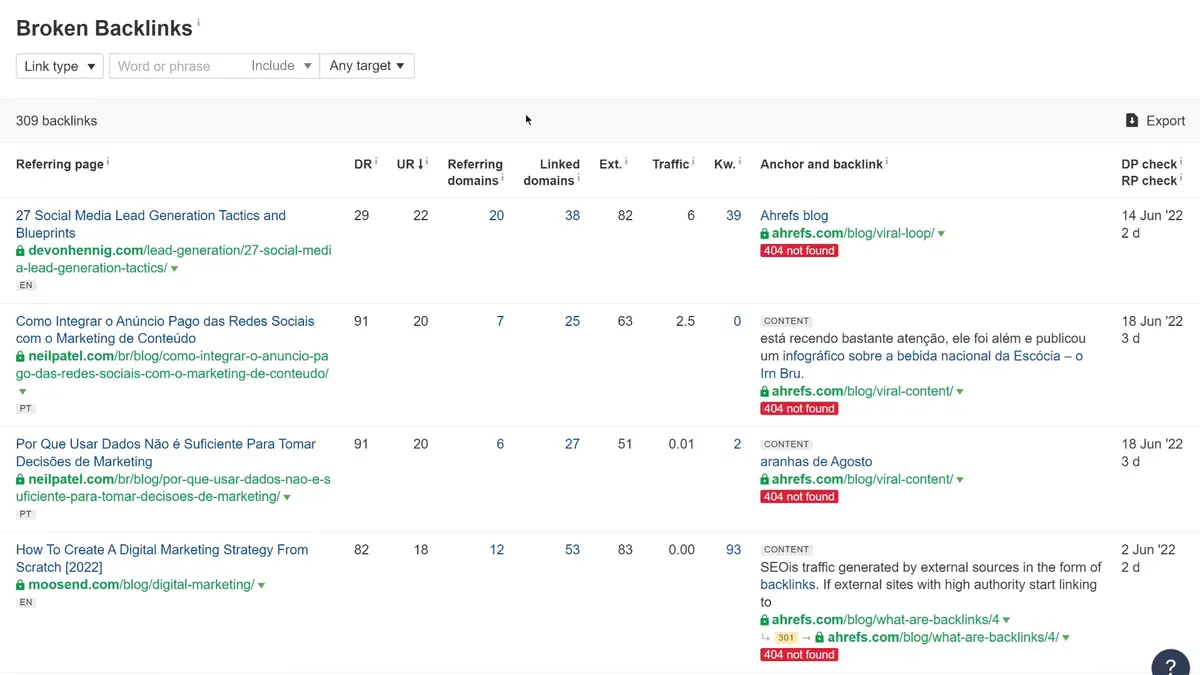Viewport: 1200px width, 675px height.
Task: Open 27 Social Media Lead Generation Tactics link
Action: (x=151, y=224)
